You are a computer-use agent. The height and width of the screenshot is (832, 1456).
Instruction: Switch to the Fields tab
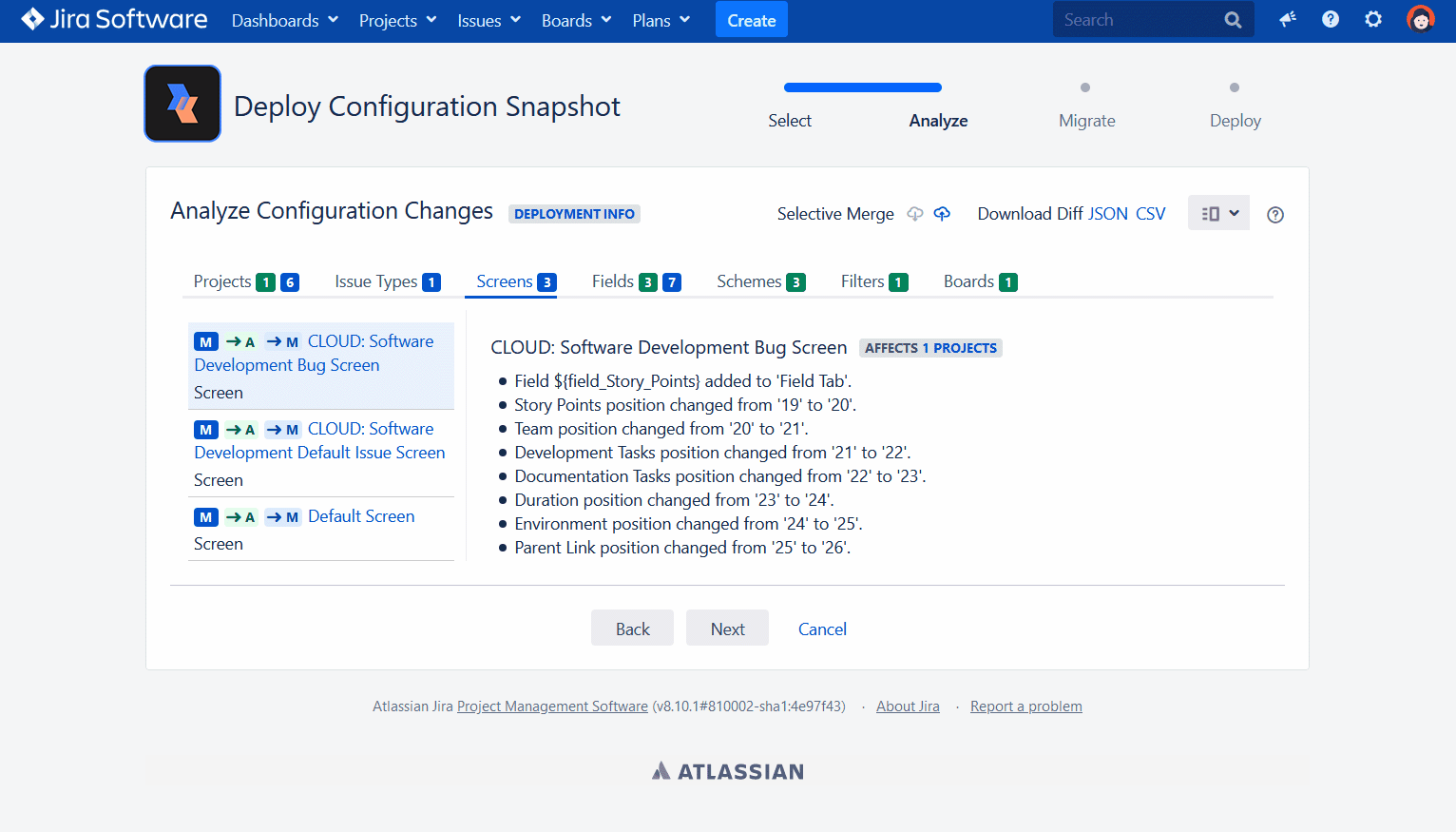tap(636, 281)
